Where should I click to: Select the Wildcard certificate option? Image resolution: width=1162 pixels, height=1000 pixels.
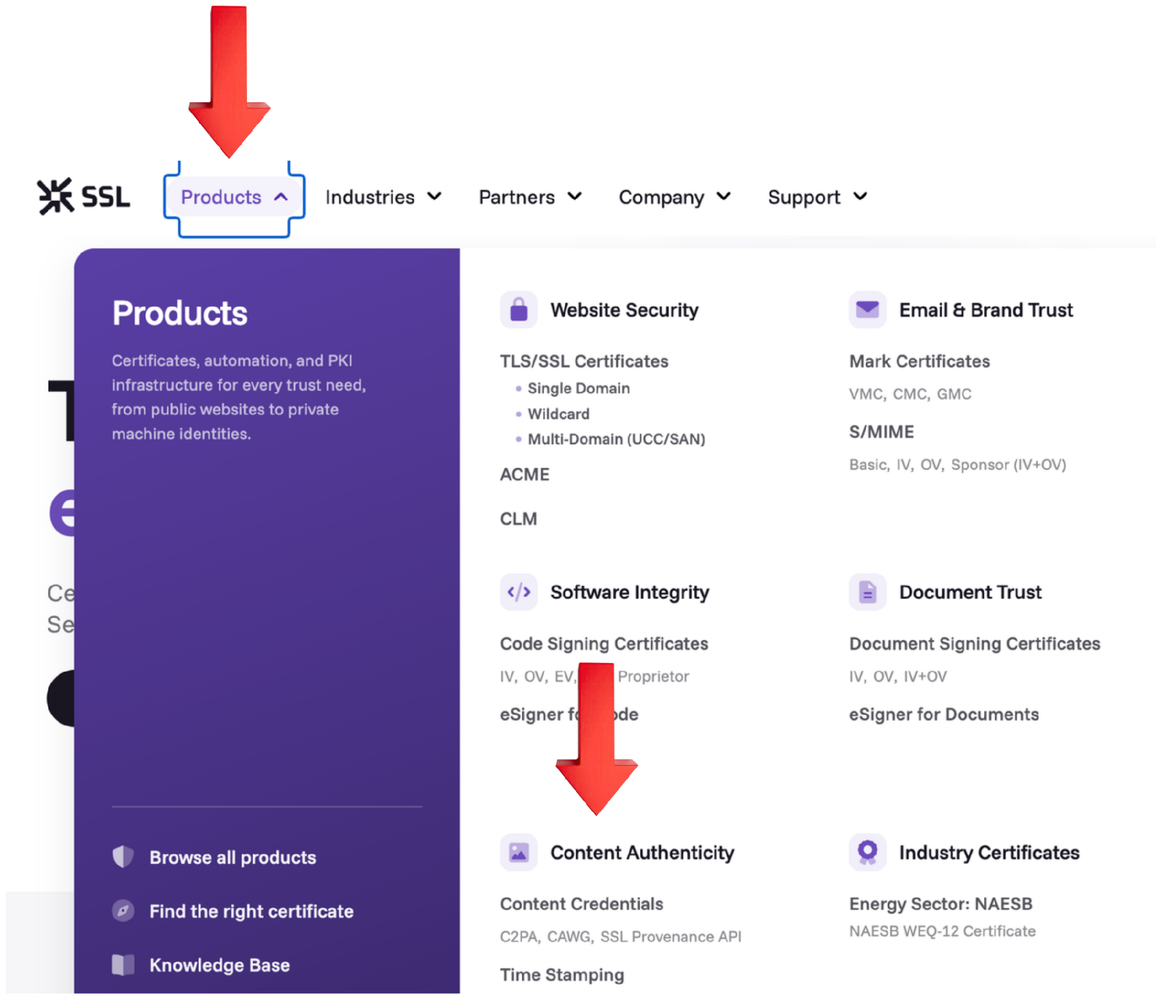point(558,414)
